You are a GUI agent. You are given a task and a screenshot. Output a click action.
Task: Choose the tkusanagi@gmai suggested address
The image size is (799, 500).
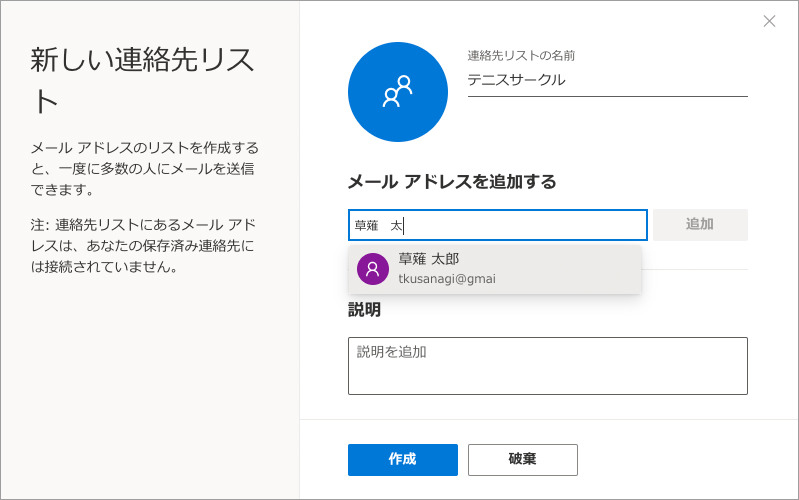(447, 278)
